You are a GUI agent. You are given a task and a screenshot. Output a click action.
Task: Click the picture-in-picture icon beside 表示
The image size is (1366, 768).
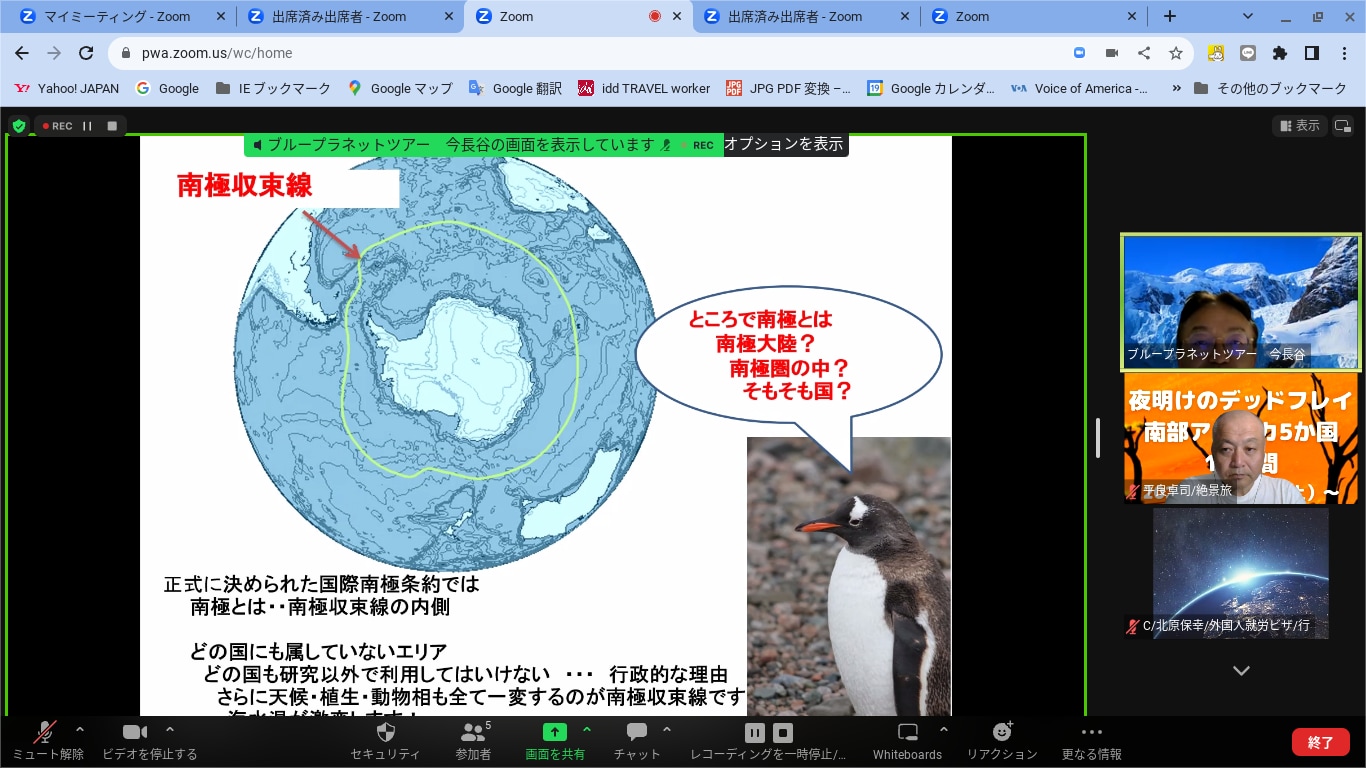point(1342,126)
